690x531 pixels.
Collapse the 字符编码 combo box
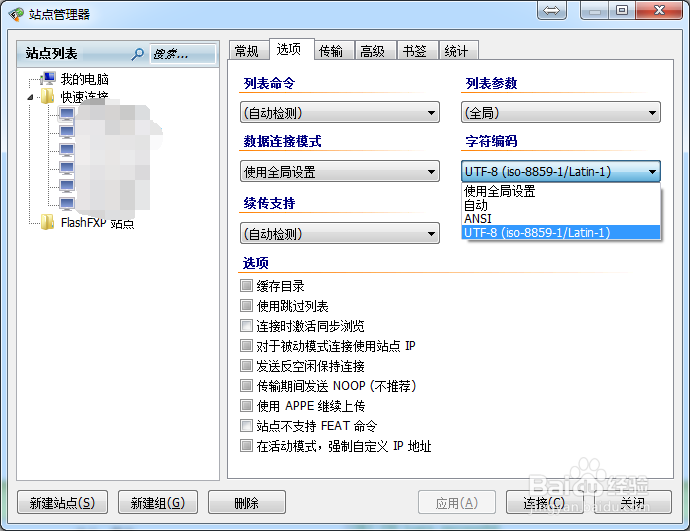coord(561,171)
